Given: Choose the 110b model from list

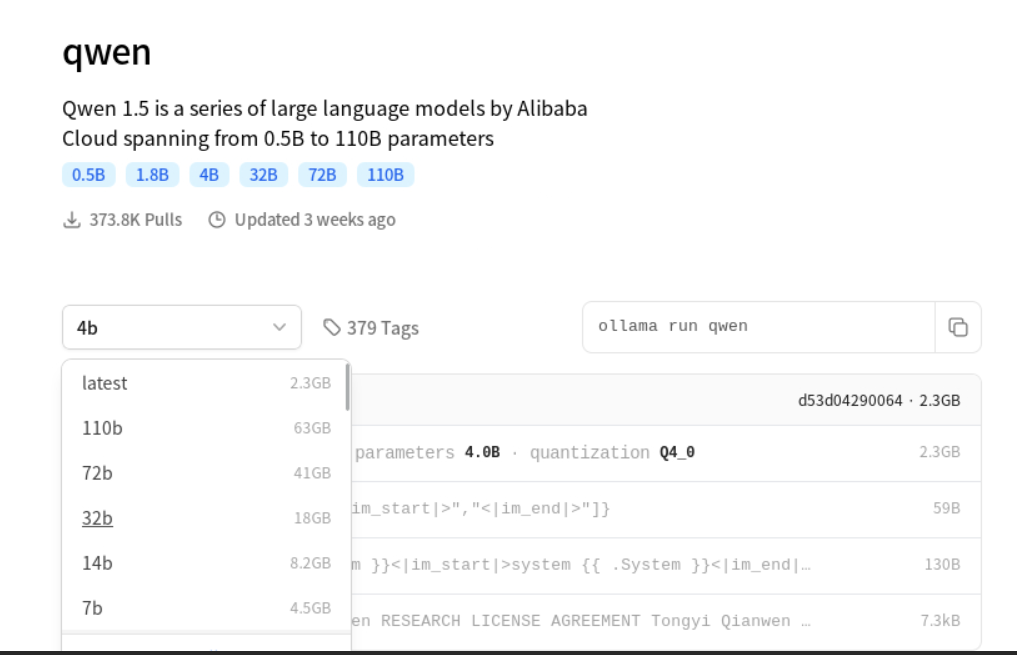Looking at the screenshot, I should click(102, 428).
